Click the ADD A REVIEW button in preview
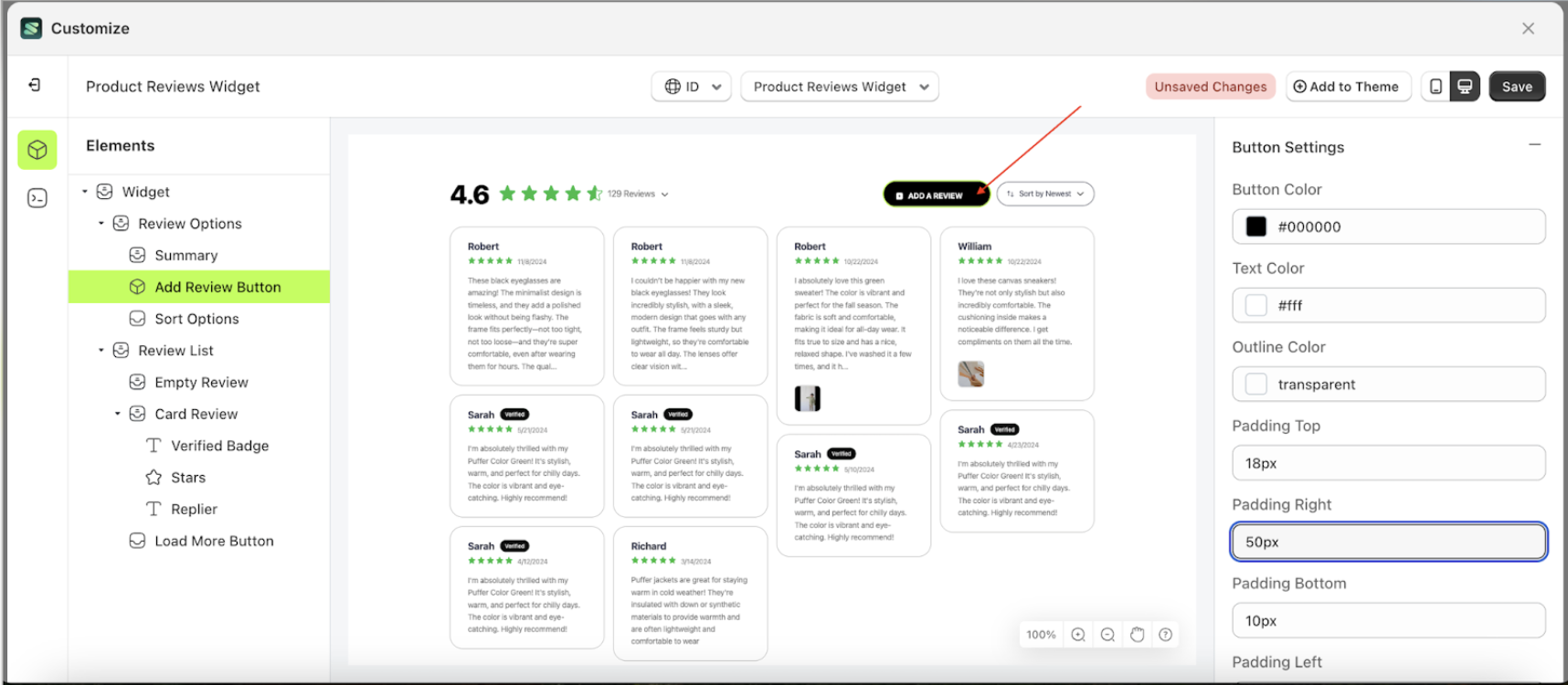The width and height of the screenshot is (1568, 685). pyautogui.click(x=936, y=195)
